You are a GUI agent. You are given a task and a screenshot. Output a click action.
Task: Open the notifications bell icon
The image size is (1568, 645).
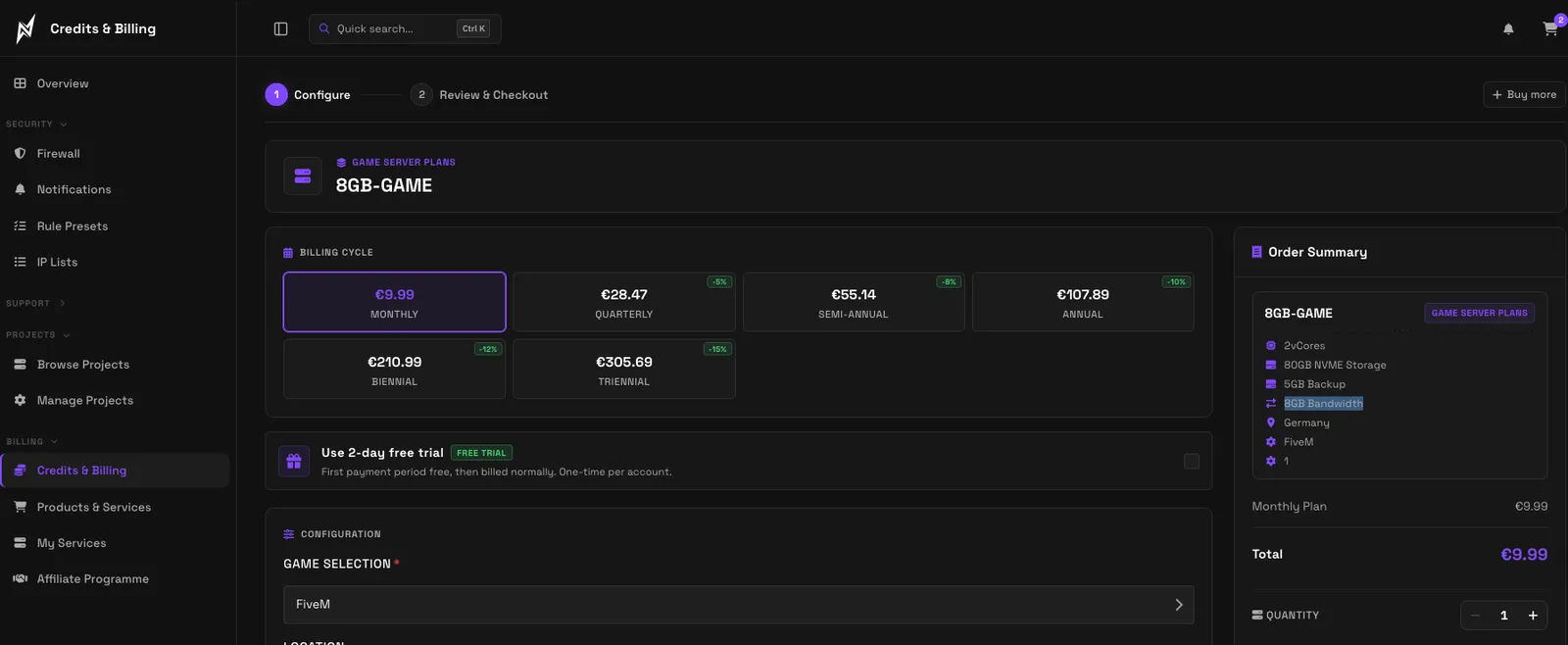coord(1508,28)
